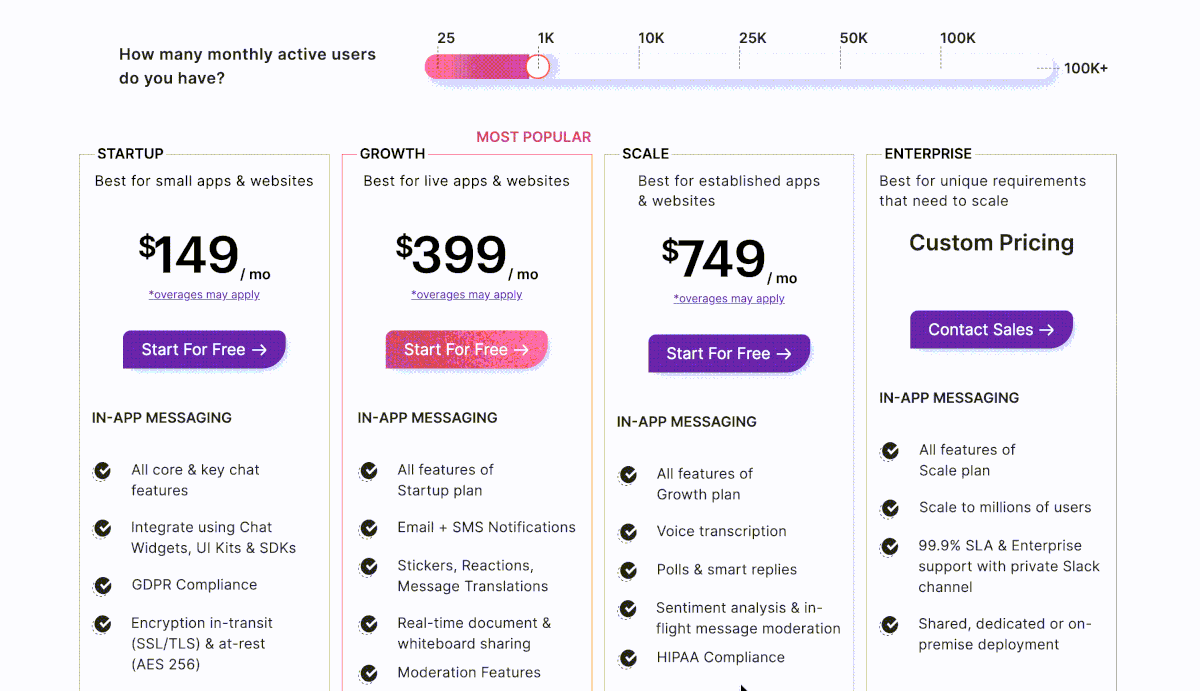Click checkmark icon next to Email + SMS Notifications
The height and width of the screenshot is (691, 1200).
coord(369,527)
